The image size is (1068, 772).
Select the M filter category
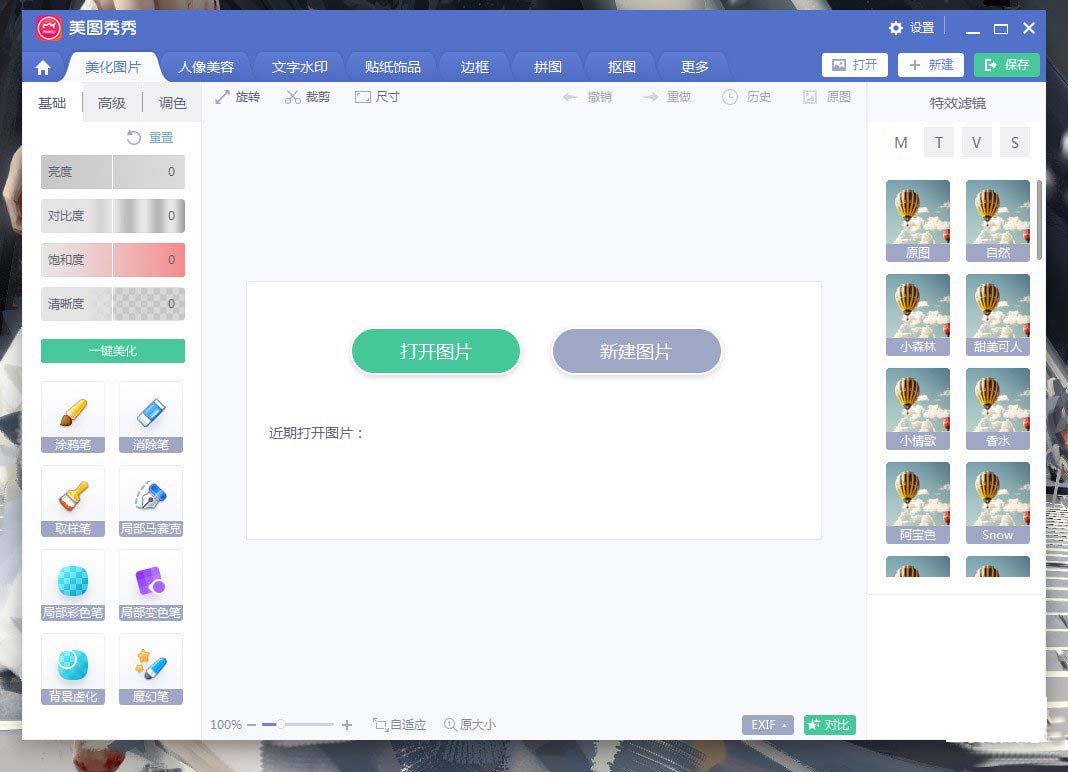[x=900, y=142]
